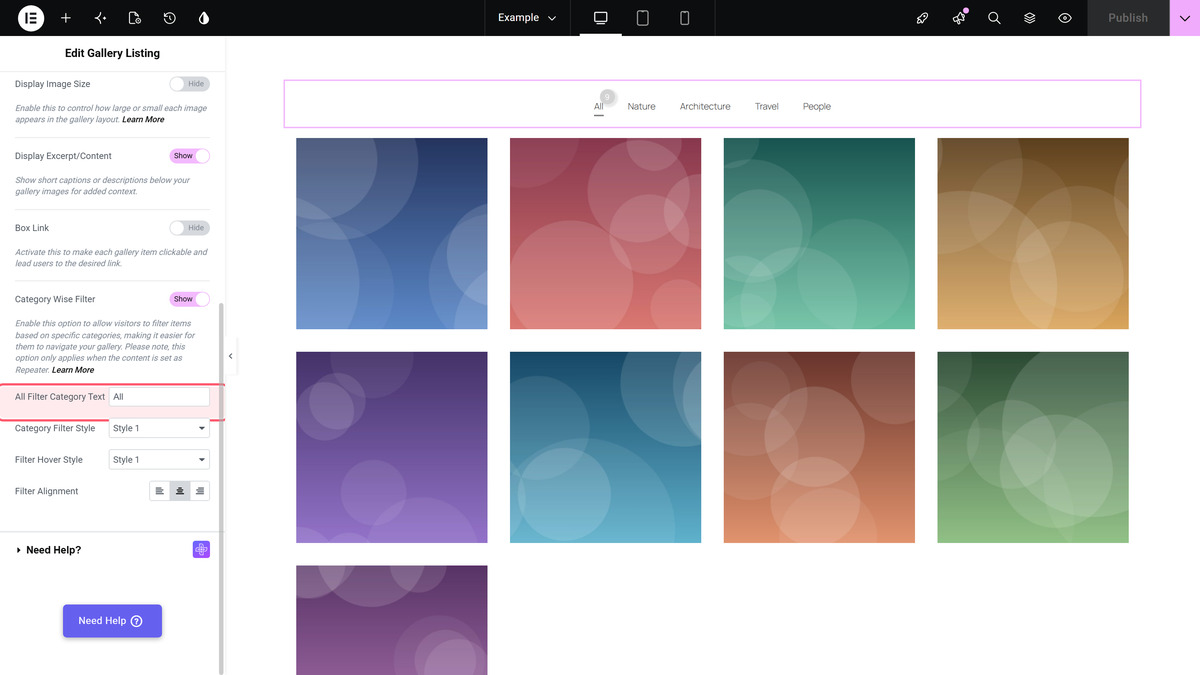This screenshot has height=675, width=1200.
Task: Select the Architecture gallery filter tab
Action: pyautogui.click(x=705, y=106)
